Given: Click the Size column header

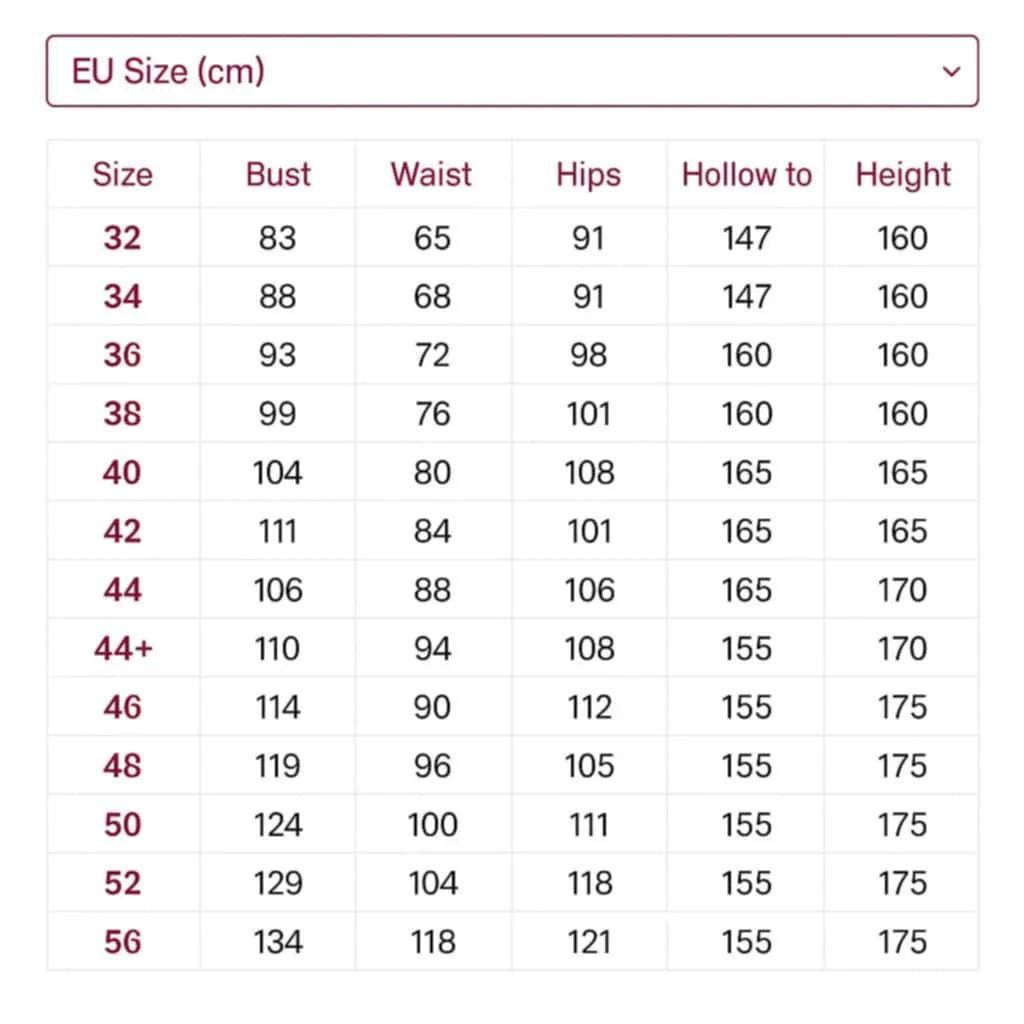Looking at the screenshot, I should click(122, 174).
